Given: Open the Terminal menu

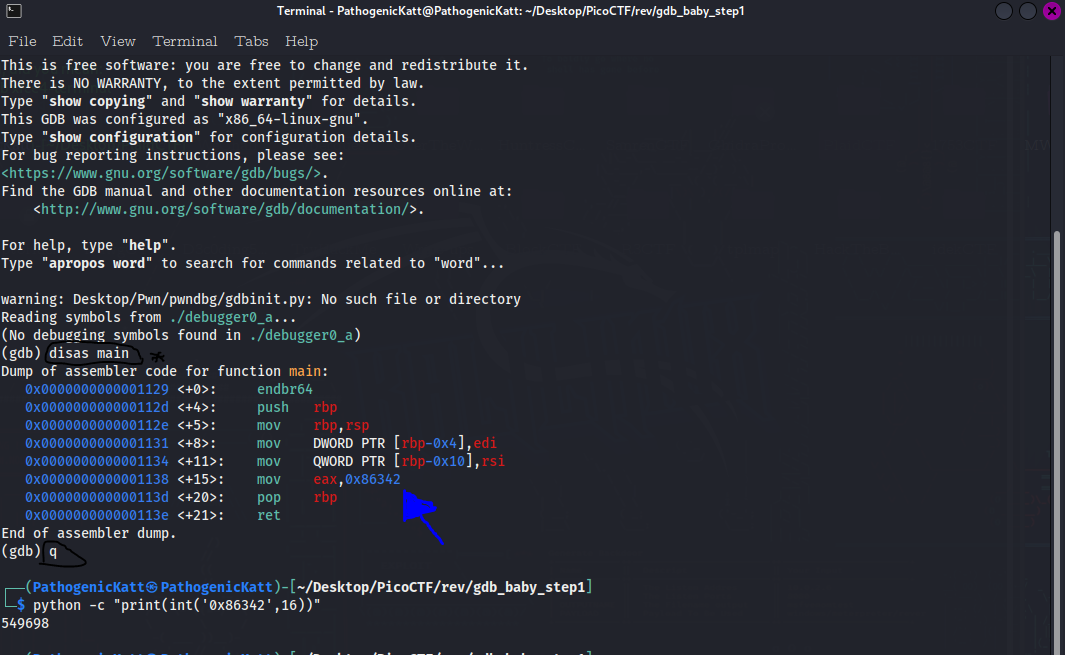Looking at the screenshot, I should pos(184,41).
